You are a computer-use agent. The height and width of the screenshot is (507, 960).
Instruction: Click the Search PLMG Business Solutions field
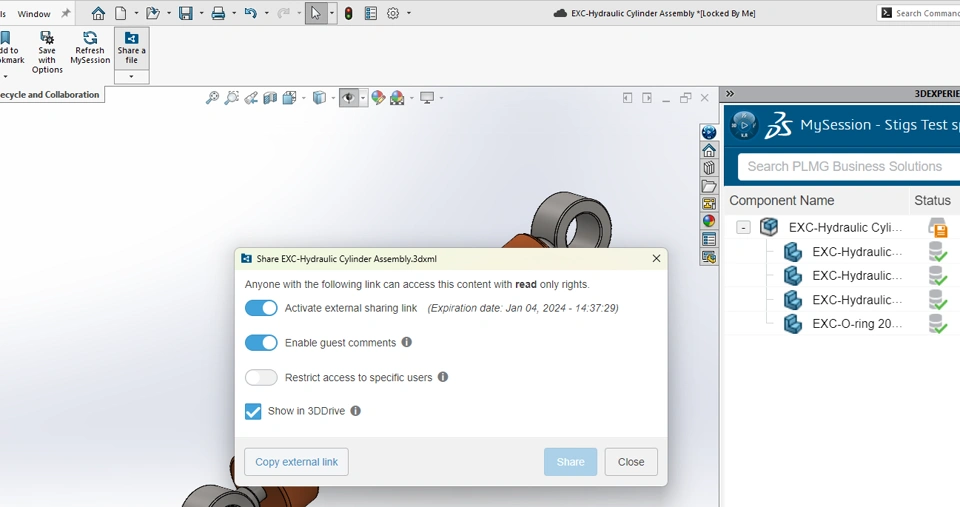(x=849, y=167)
